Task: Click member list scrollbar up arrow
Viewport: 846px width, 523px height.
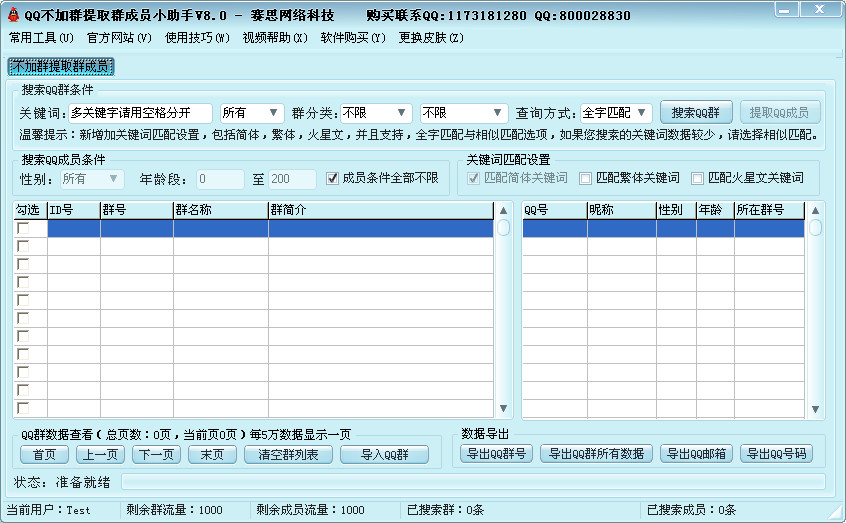Action: click(x=815, y=210)
